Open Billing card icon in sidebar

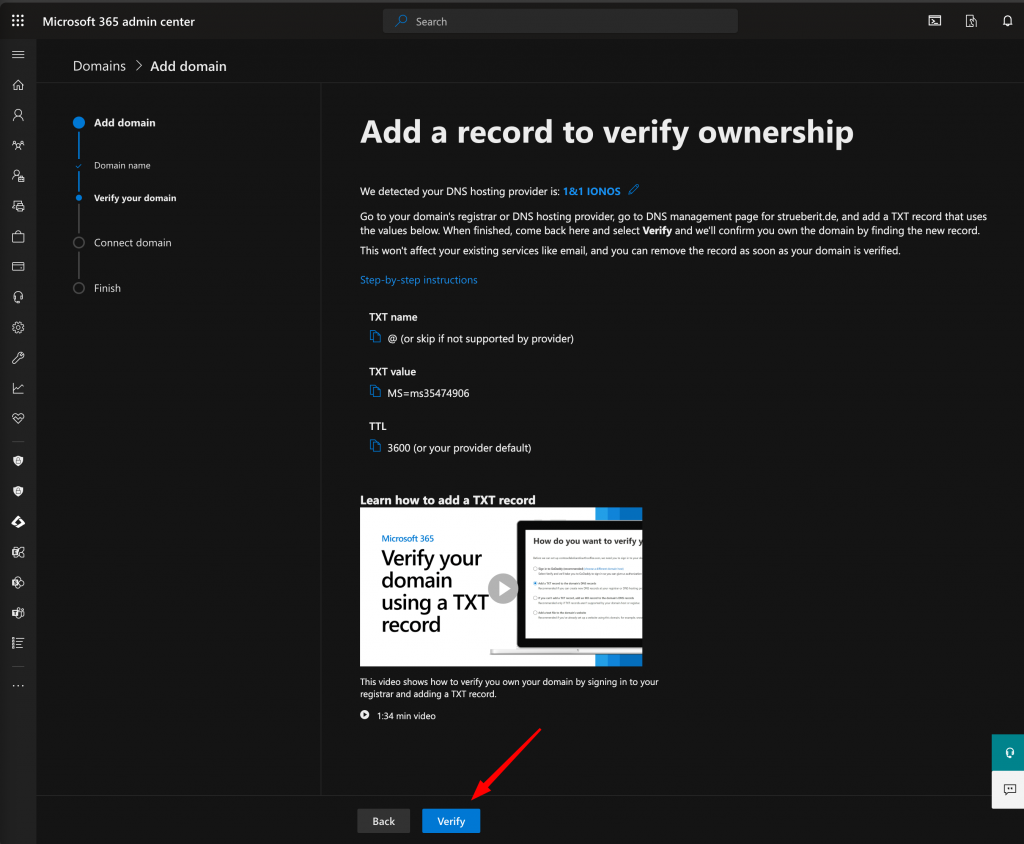(x=18, y=267)
